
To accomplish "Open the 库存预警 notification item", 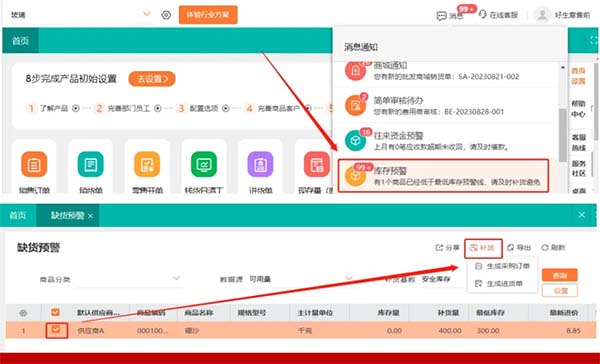I will (x=443, y=176).
